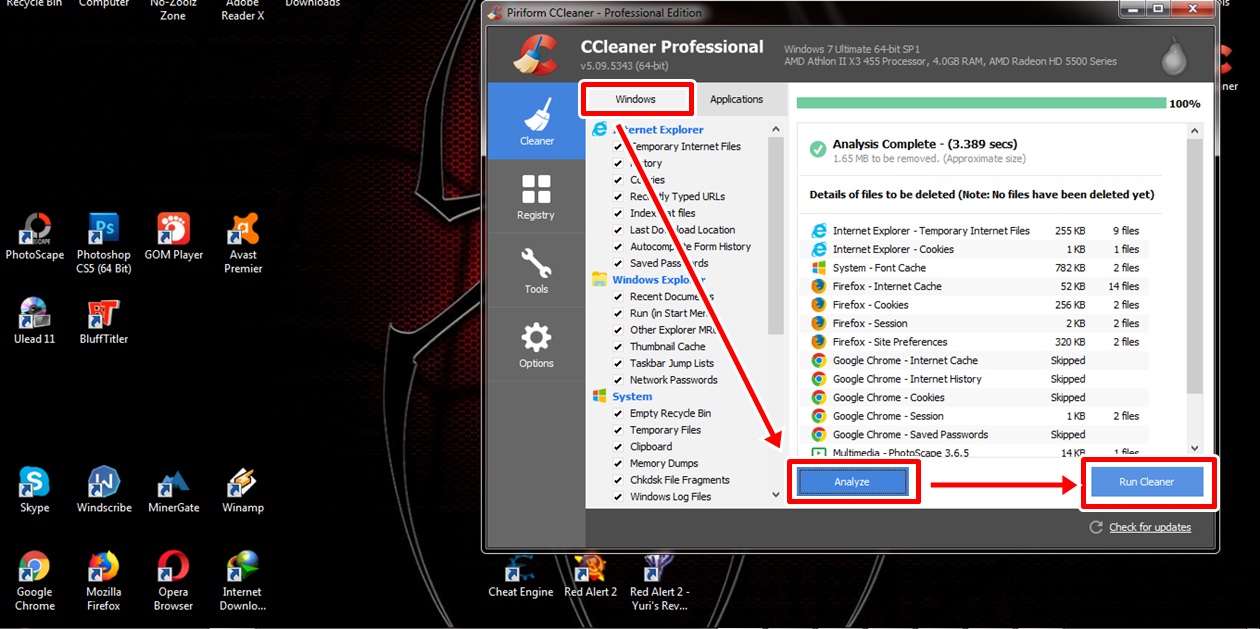Click options list scroll-down arrow
The height and width of the screenshot is (629, 1260).
(776, 494)
